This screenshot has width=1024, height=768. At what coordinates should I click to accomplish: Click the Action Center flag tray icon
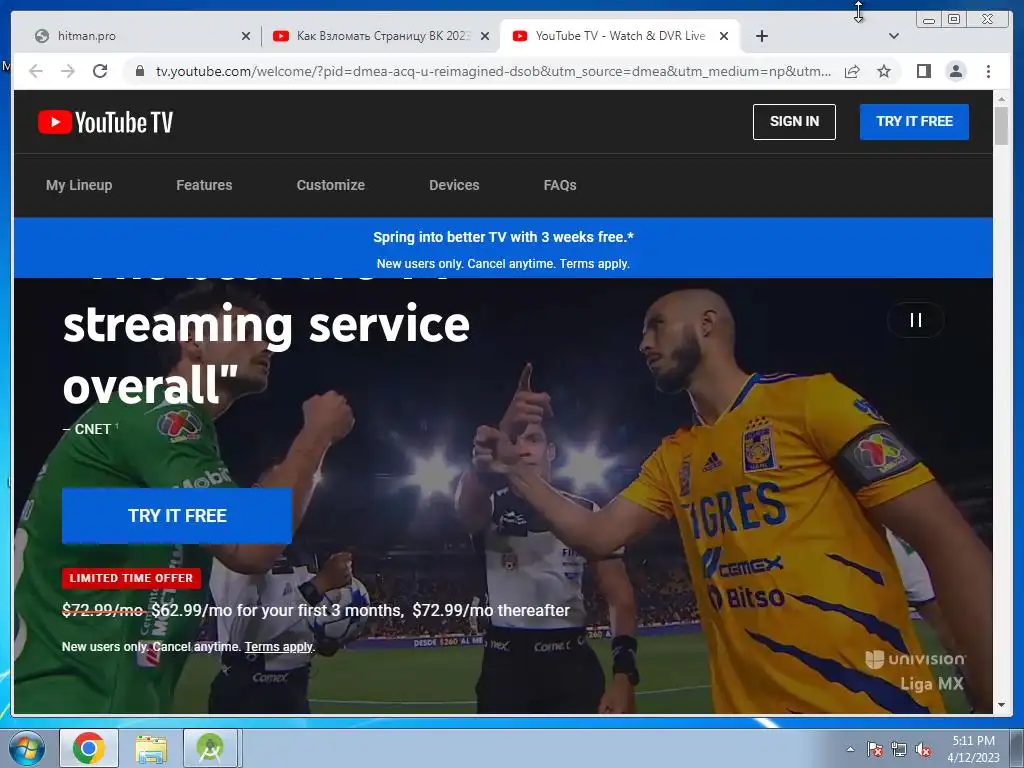(875, 749)
